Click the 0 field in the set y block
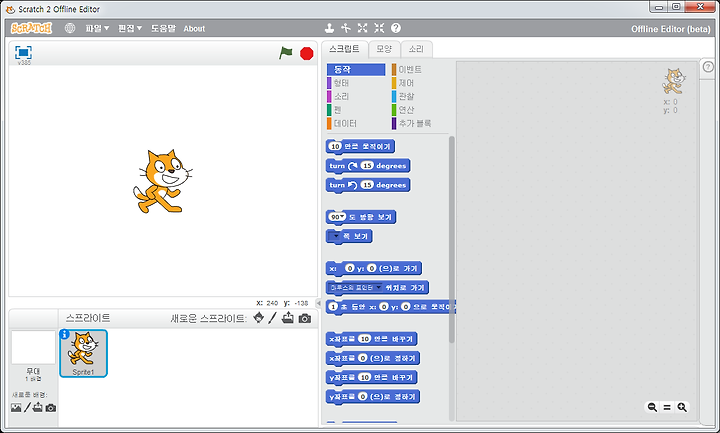 pyautogui.click(x=363, y=396)
